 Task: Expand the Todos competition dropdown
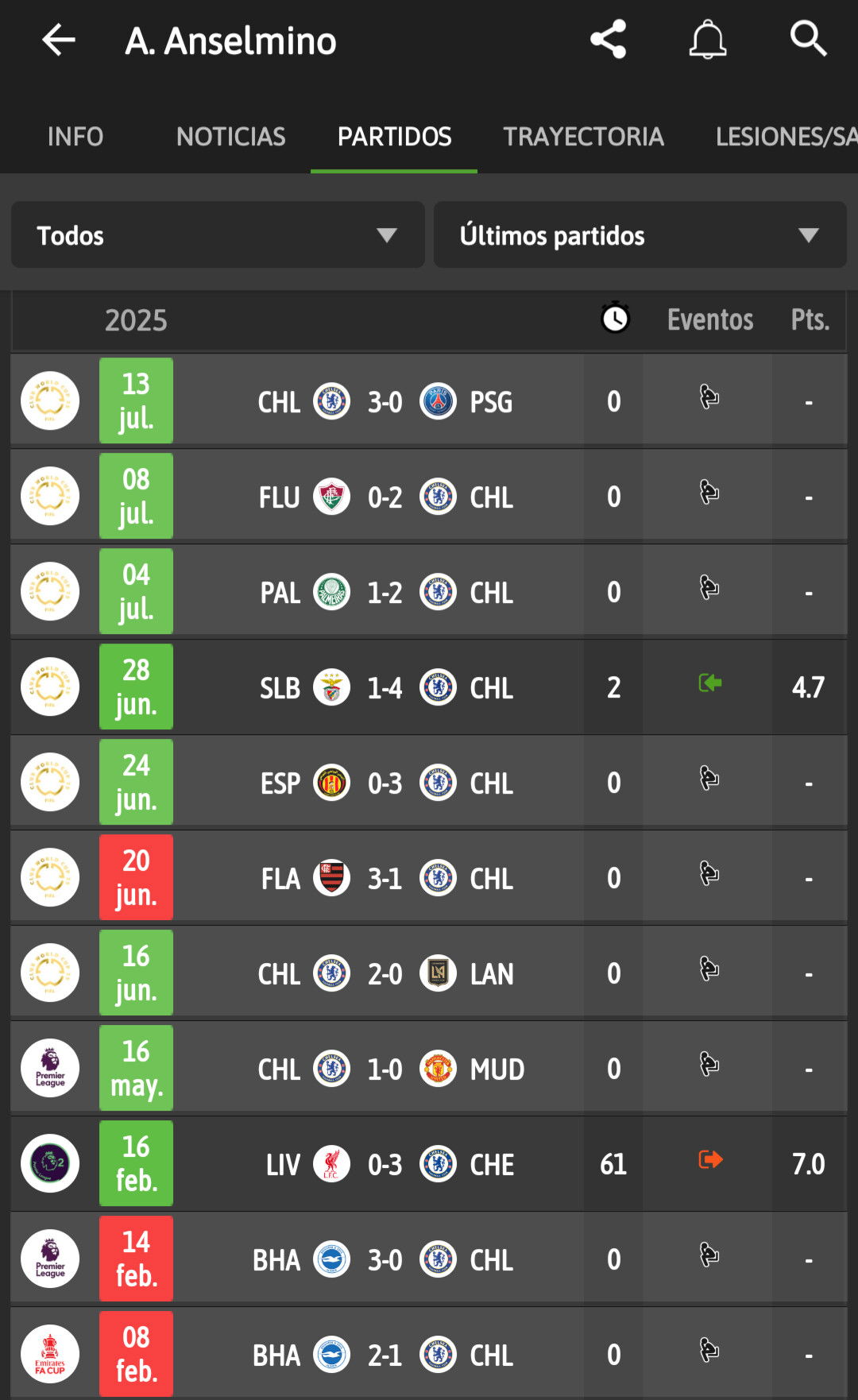click(218, 234)
